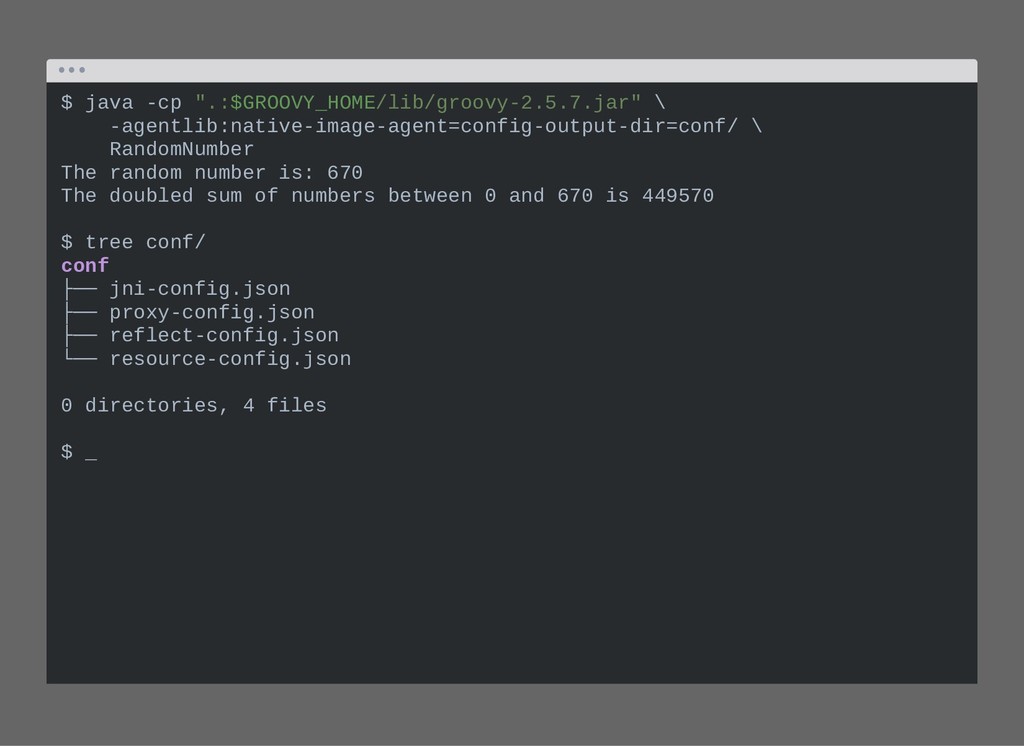Select reflect-config.json in the tree listing
Image resolution: width=1024 pixels, height=746 pixels.
224,336
